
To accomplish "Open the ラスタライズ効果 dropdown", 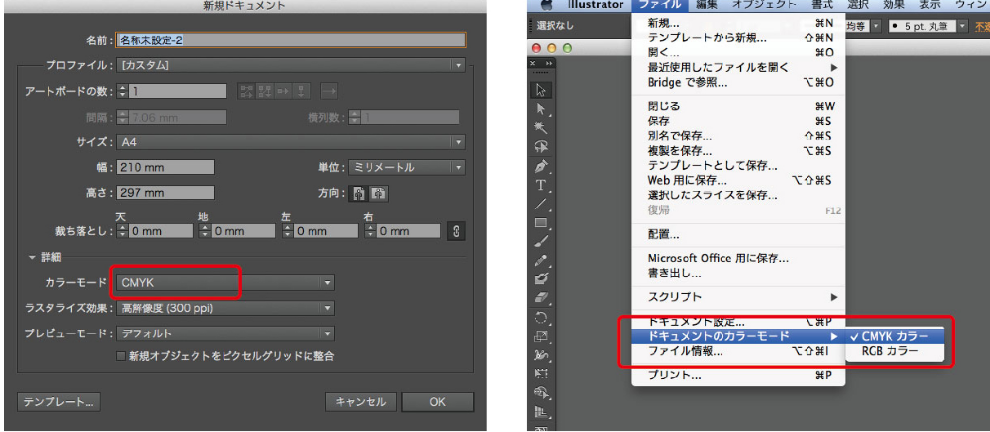I will click(x=225, y=308).
